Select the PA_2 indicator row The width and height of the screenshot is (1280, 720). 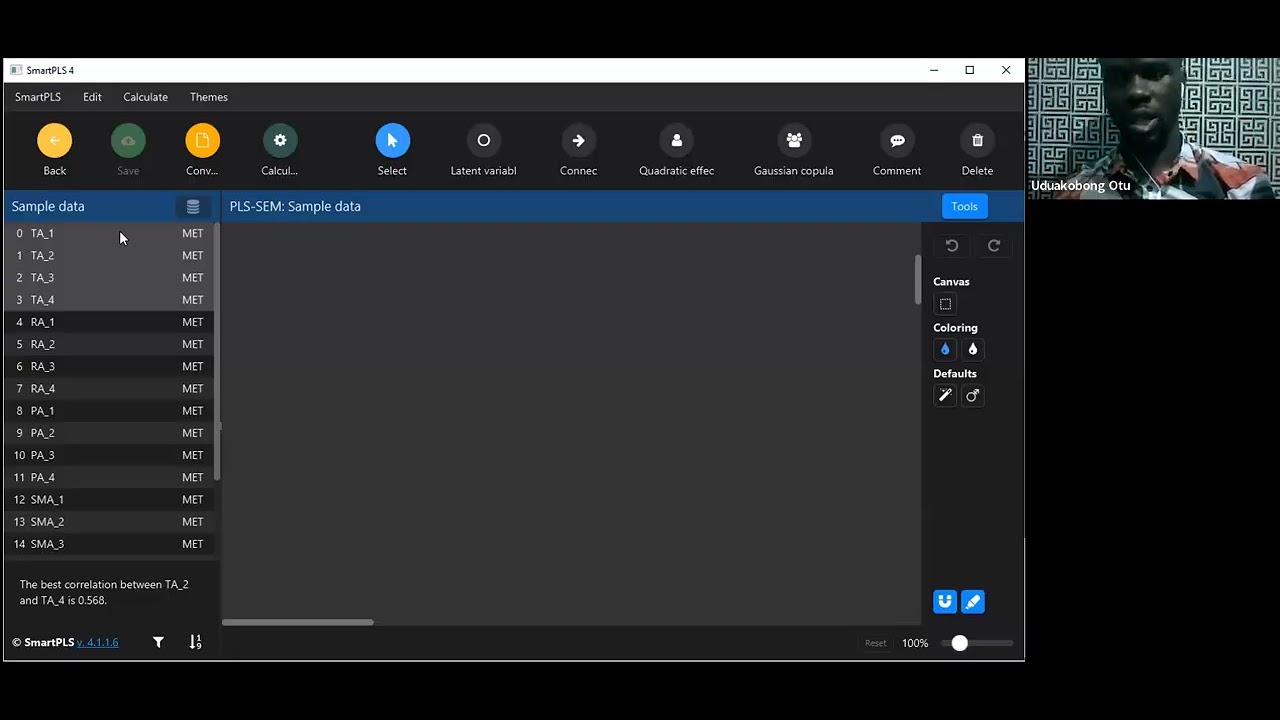[x=109, y=433]
